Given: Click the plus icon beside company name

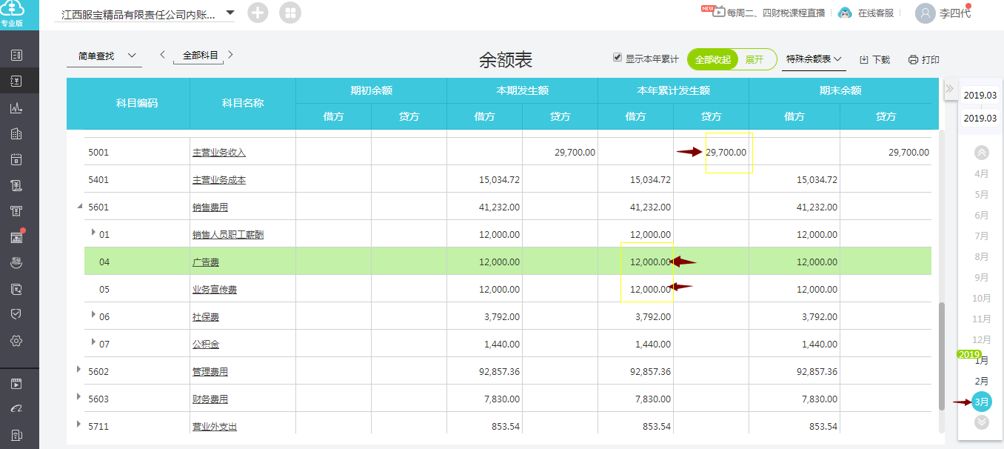Looking at the screenshot, I should [257, 13].
